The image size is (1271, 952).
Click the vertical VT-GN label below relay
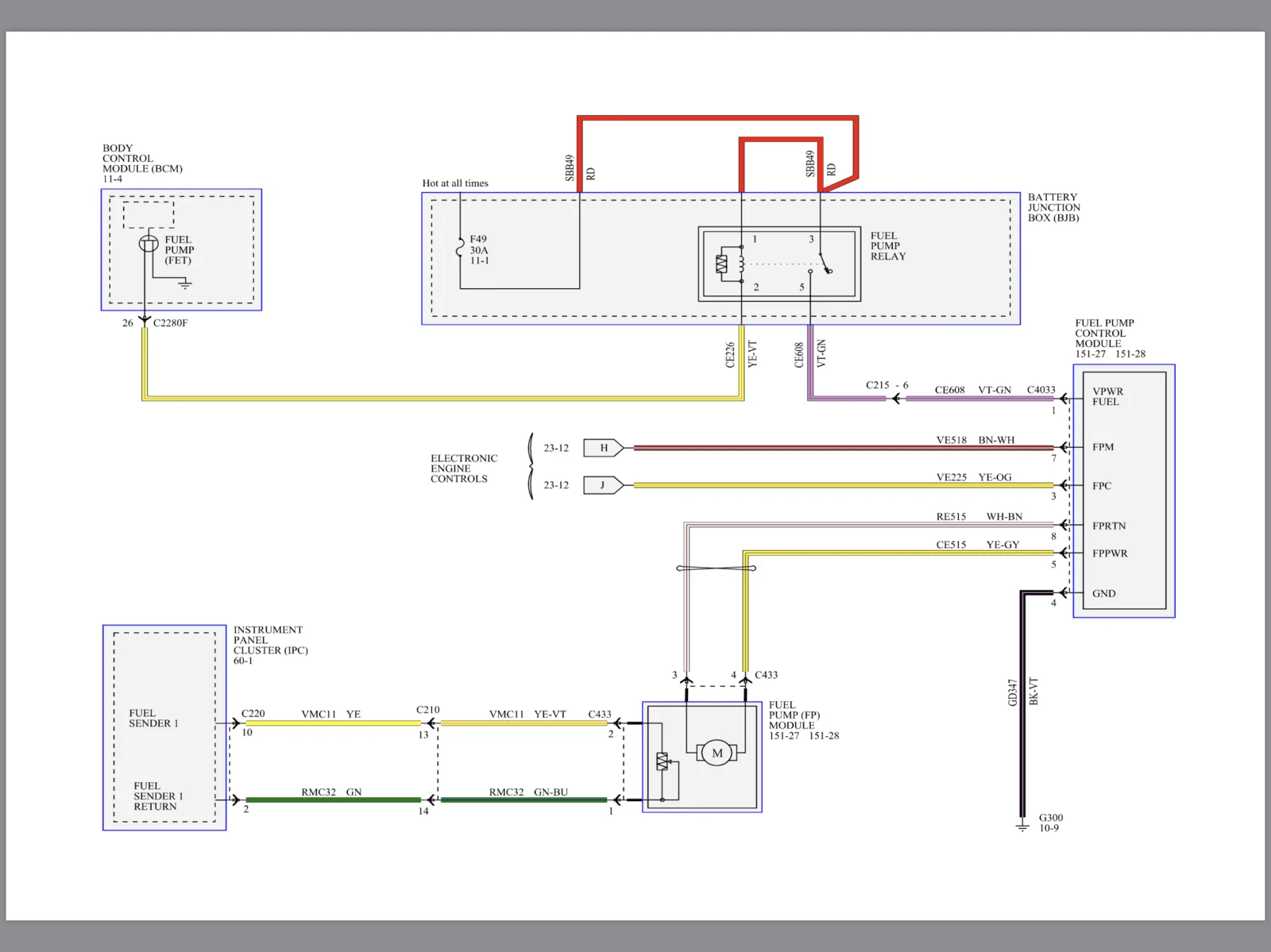(821, 353)
